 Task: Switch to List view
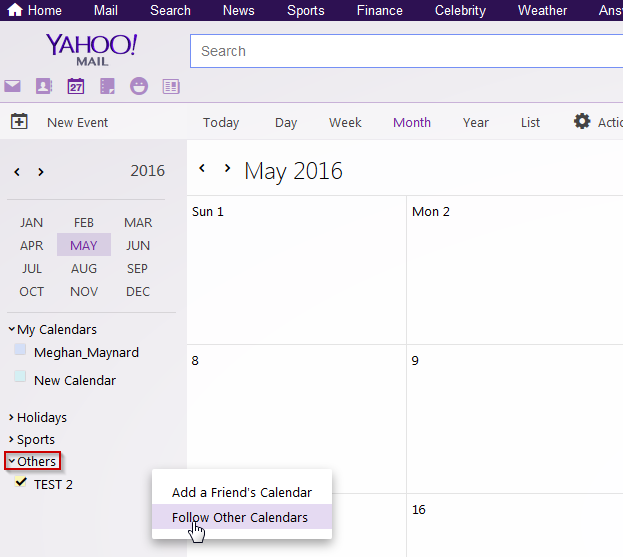(x=530, y=122)
